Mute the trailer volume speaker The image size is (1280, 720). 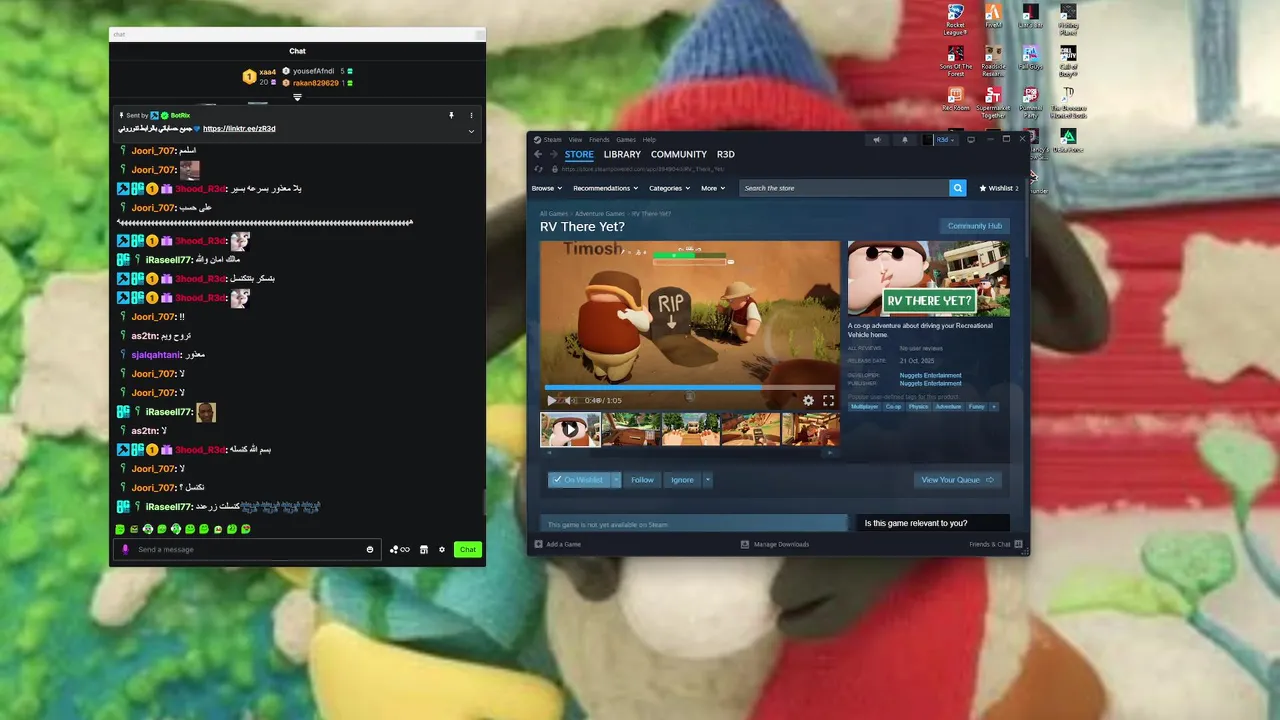pos(570,400)
